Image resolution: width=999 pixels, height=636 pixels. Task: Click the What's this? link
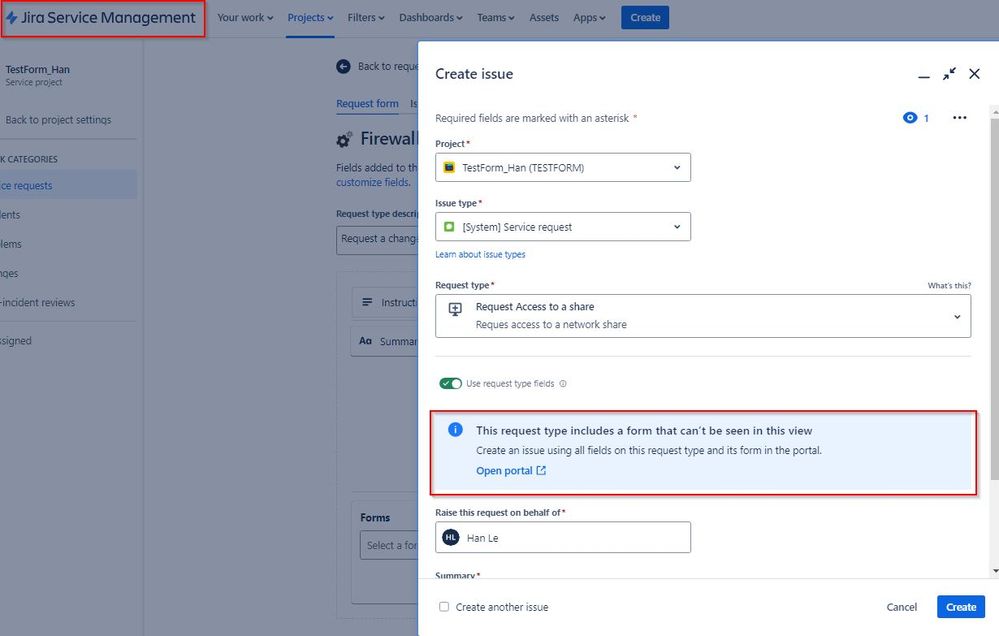(x=949, y=285)
